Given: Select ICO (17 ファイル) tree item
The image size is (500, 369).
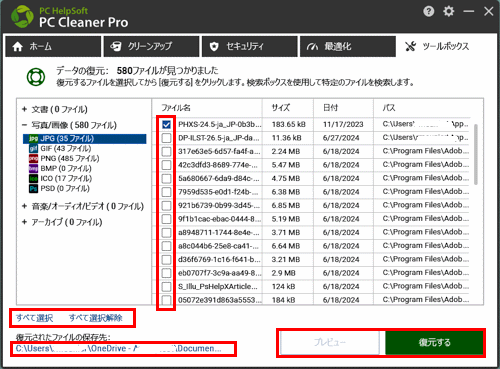Looking at the screenshot, I should [x=66, y=179].
